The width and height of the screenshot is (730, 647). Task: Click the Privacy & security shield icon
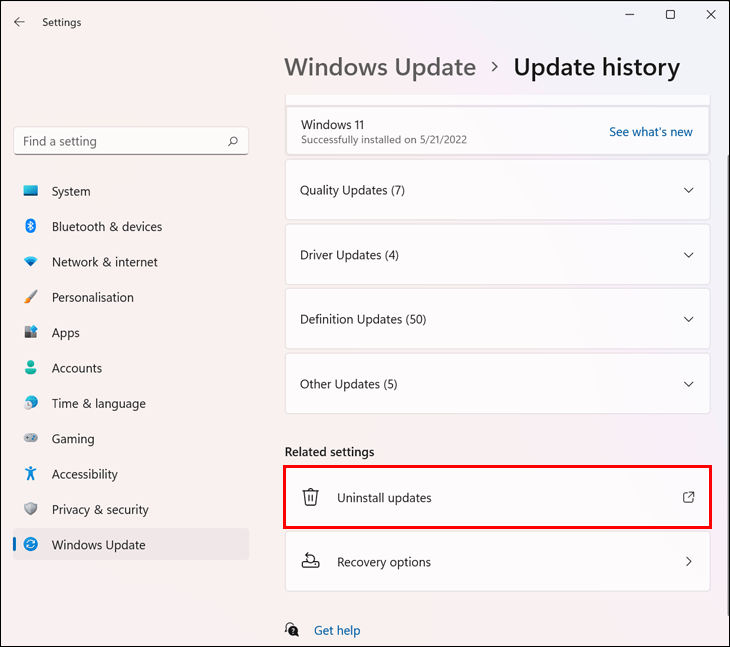click(31, 509)
